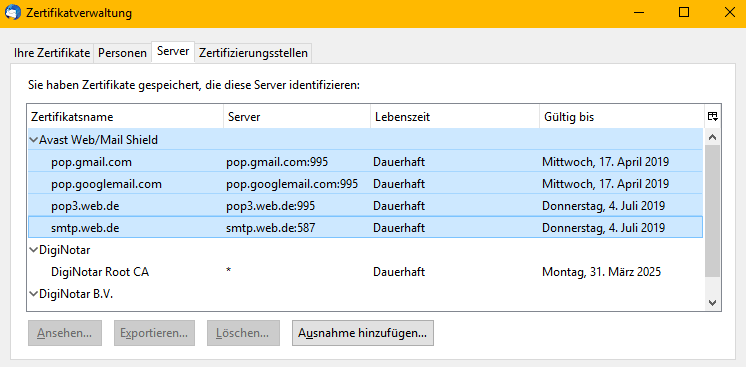This screenshot has height=367, width=746.
Task: Click the Thunderbird icon in title bar
Action: click(x=11, y=13)
